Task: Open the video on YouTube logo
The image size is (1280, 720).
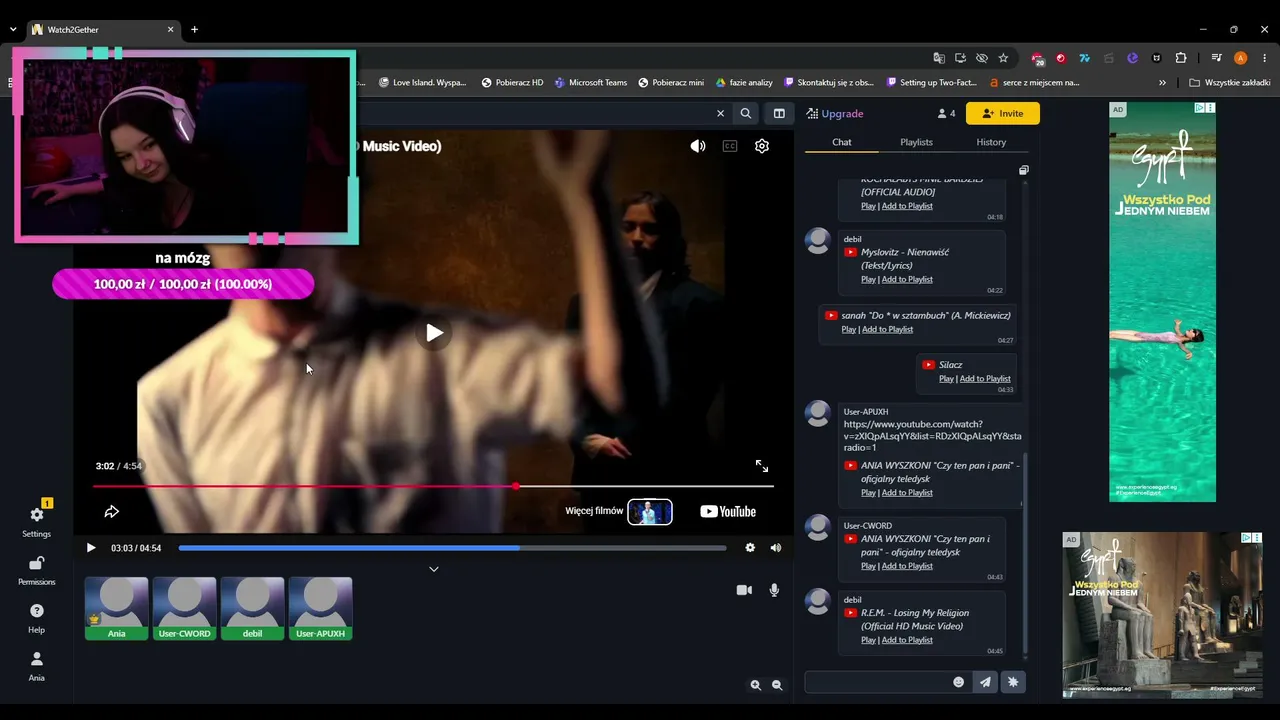Action: (x=728, y=512)
